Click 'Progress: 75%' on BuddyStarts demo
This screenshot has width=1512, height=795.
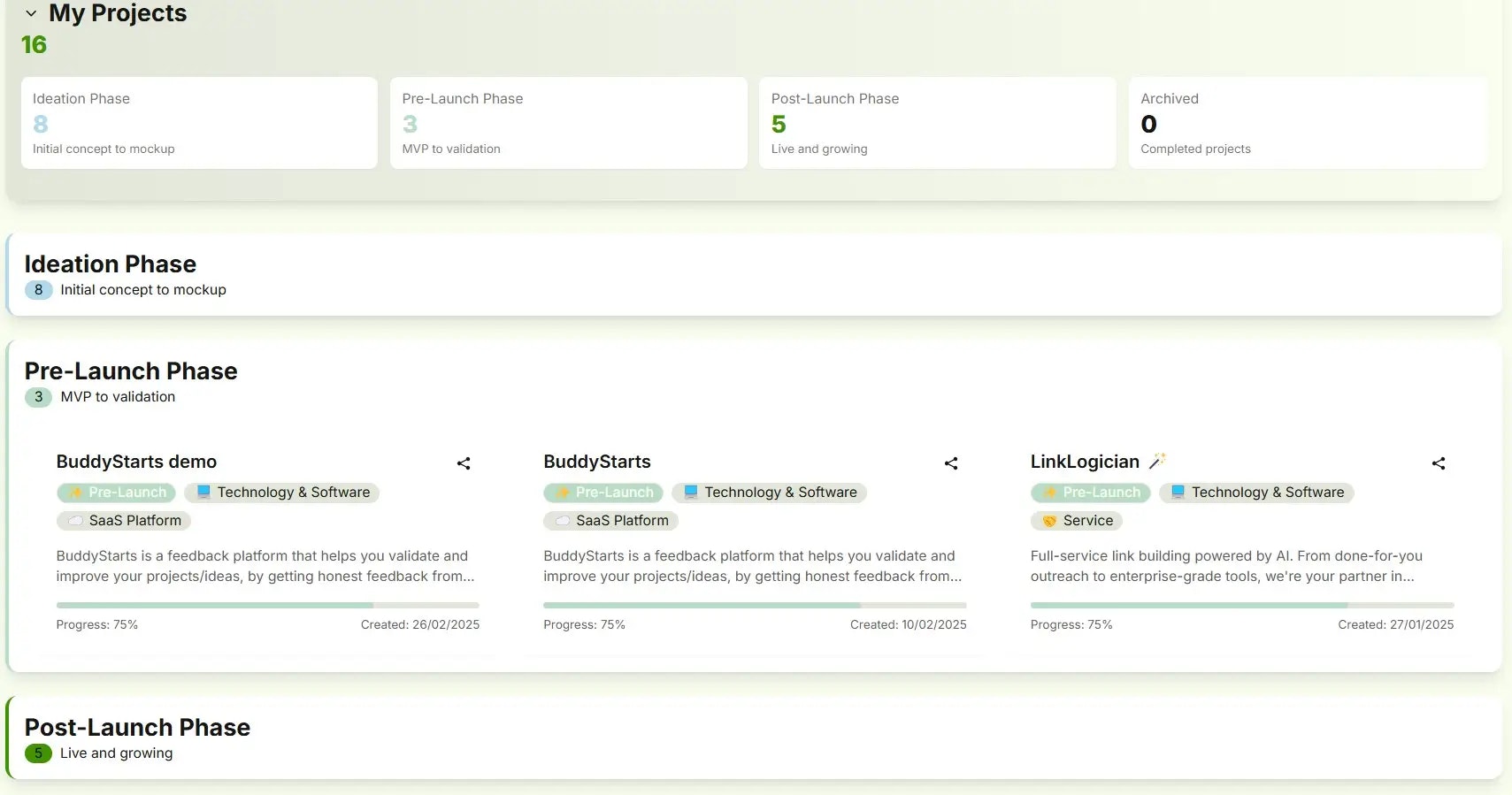(x=97, y=625)
